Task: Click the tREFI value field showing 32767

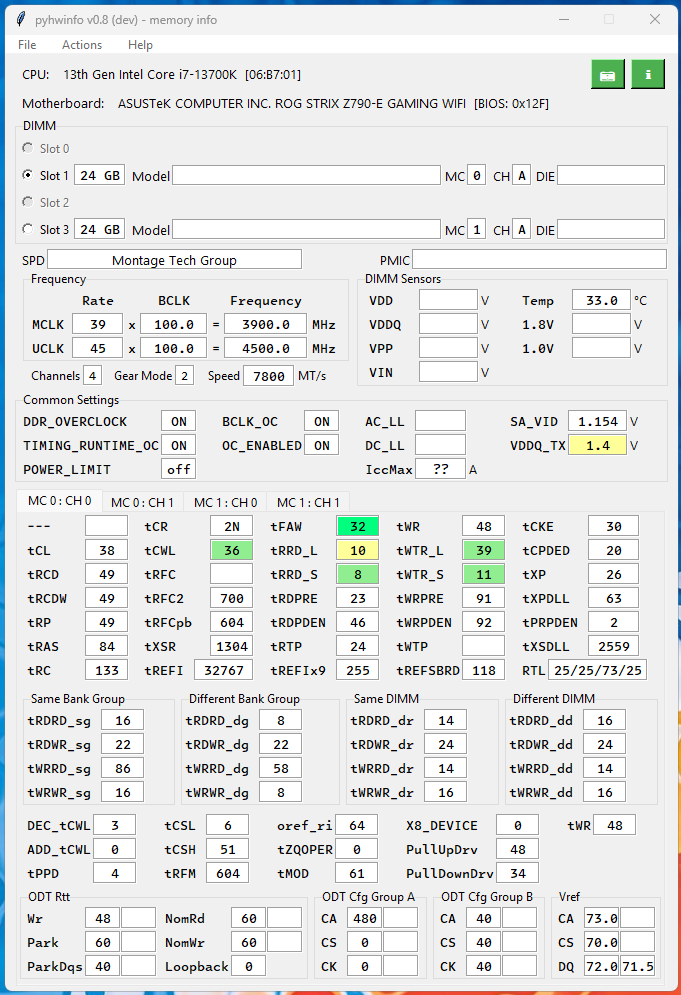Action: click(x=222, y=670)
